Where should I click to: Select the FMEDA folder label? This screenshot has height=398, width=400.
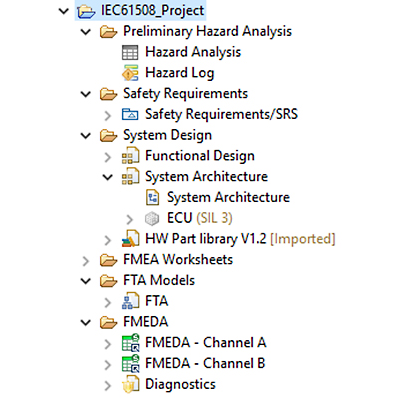pos(146,322)
